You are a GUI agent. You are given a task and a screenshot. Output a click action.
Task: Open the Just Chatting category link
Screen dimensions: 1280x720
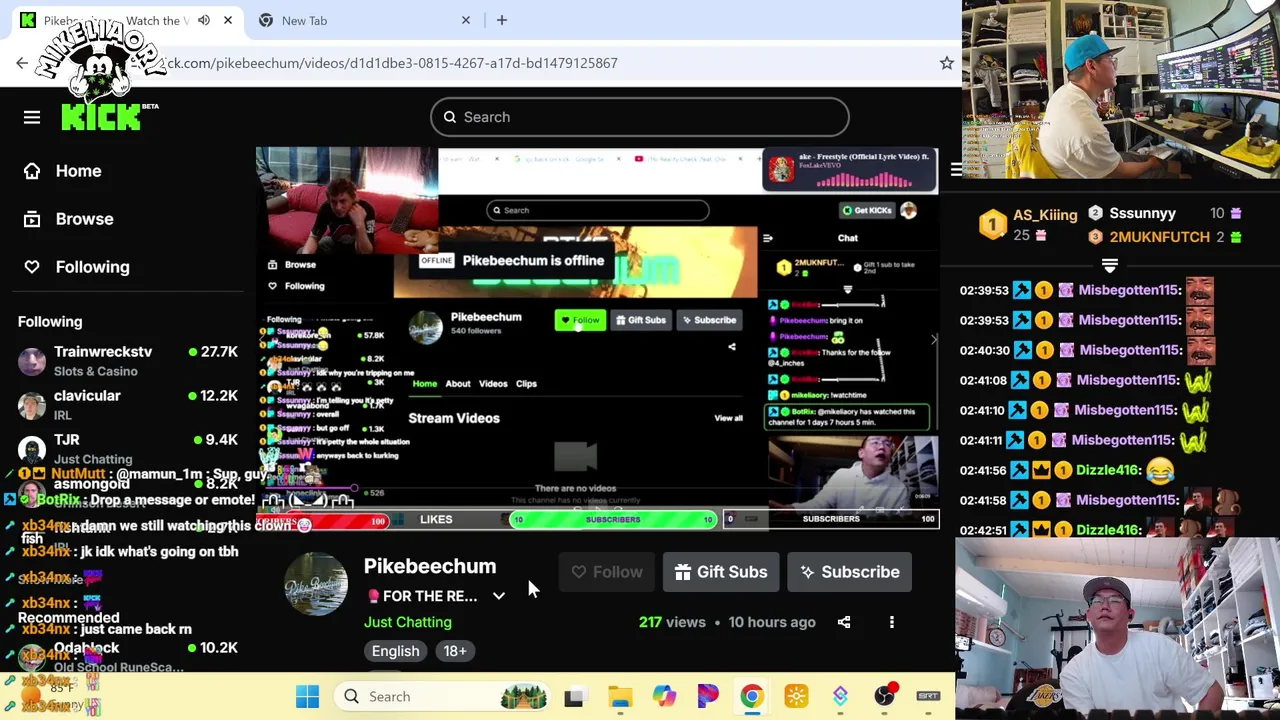point(408,622)
